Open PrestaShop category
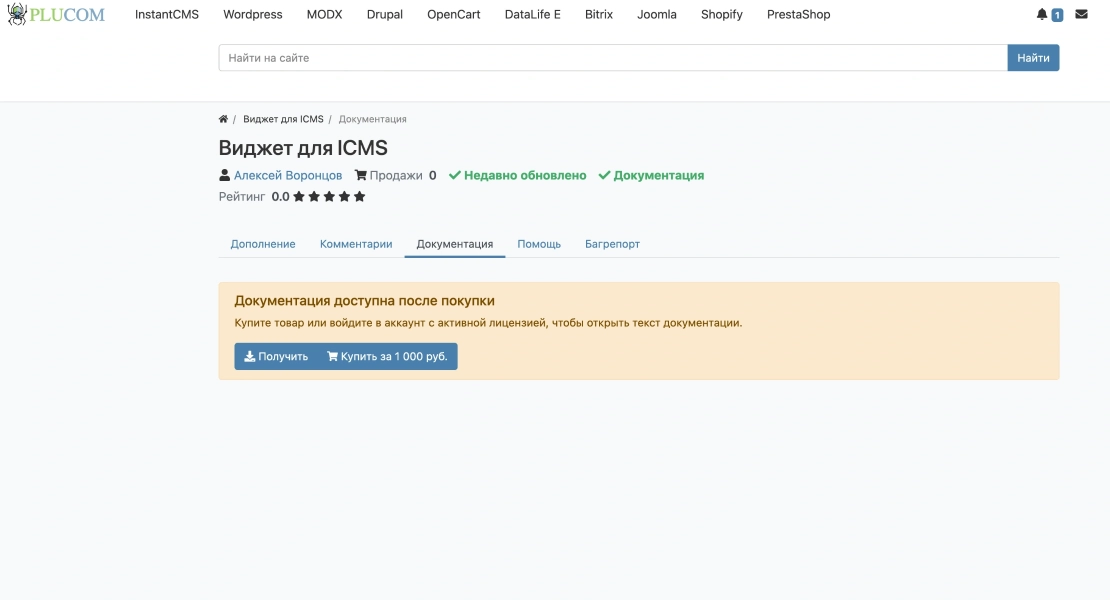Image resolution: width=1110 pixels, height=600 pixels. [x=799, y=14]
